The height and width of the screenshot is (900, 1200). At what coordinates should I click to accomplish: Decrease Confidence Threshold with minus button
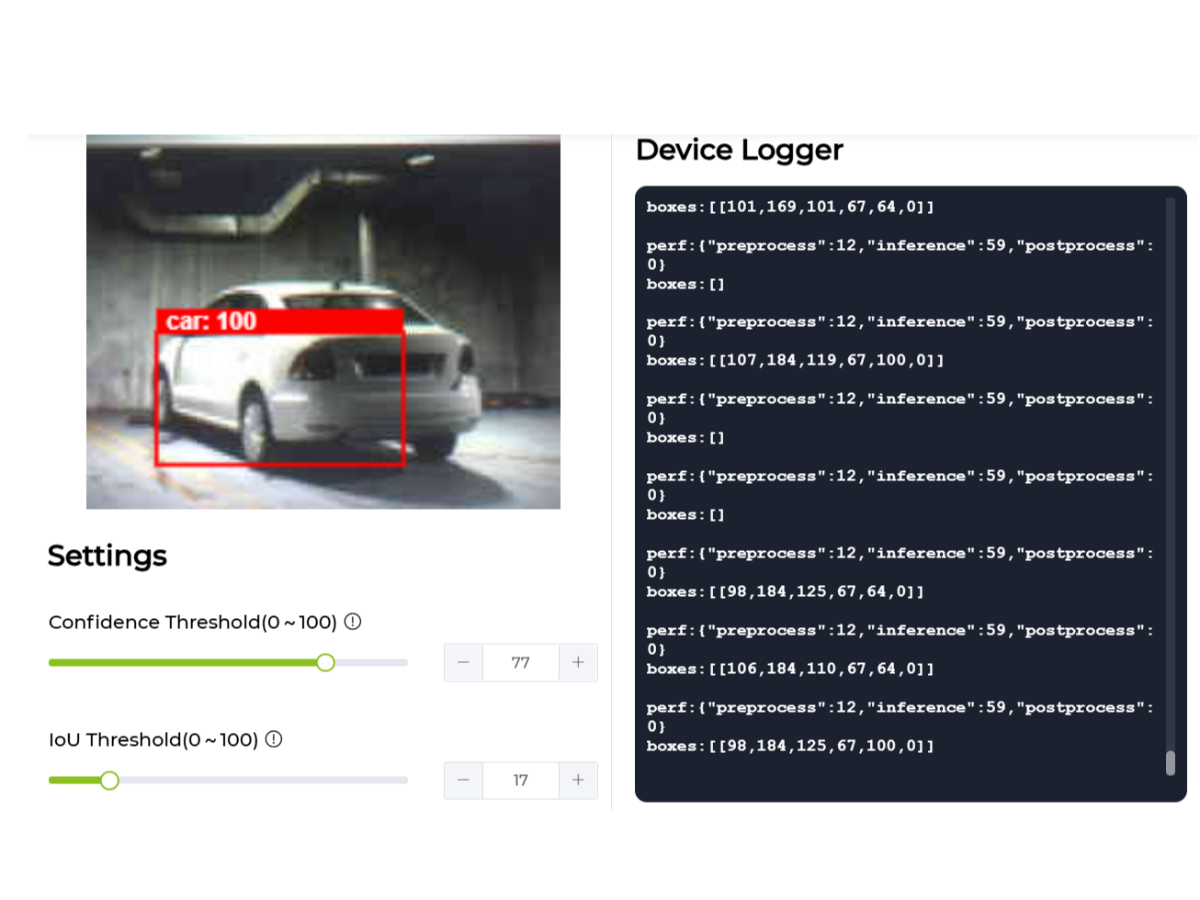pyautogui.click(x=463, y=662)
